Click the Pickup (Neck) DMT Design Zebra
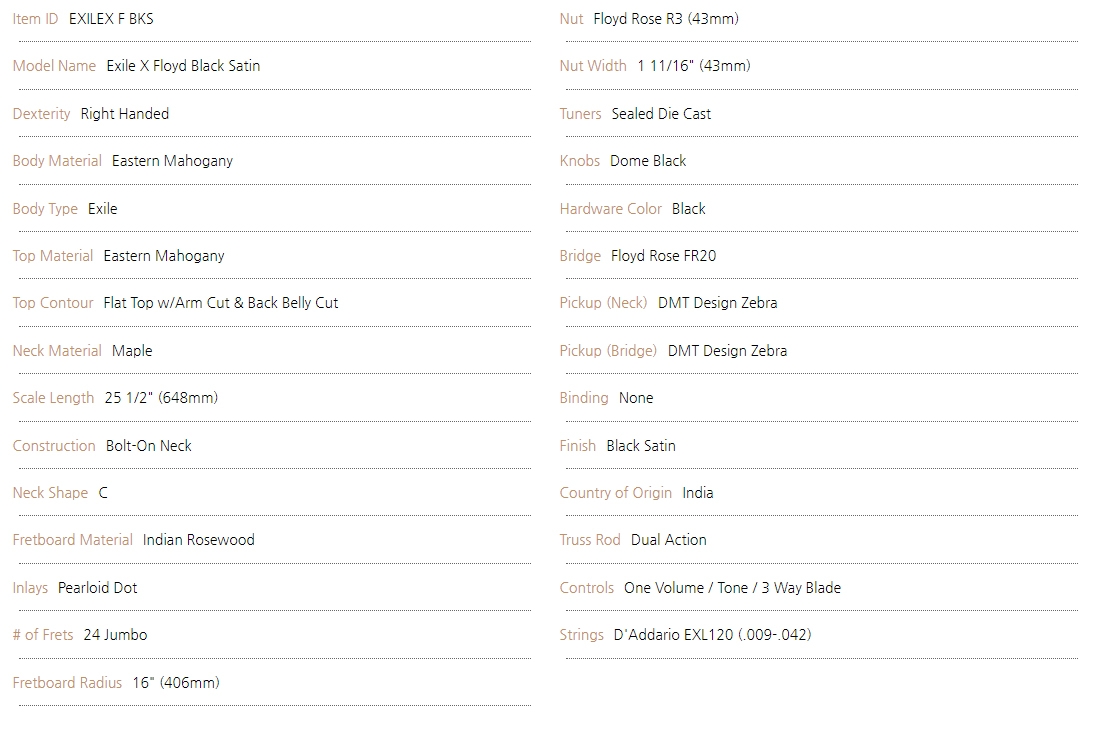This screenshot has height=731, width=1106. [717, 303]
